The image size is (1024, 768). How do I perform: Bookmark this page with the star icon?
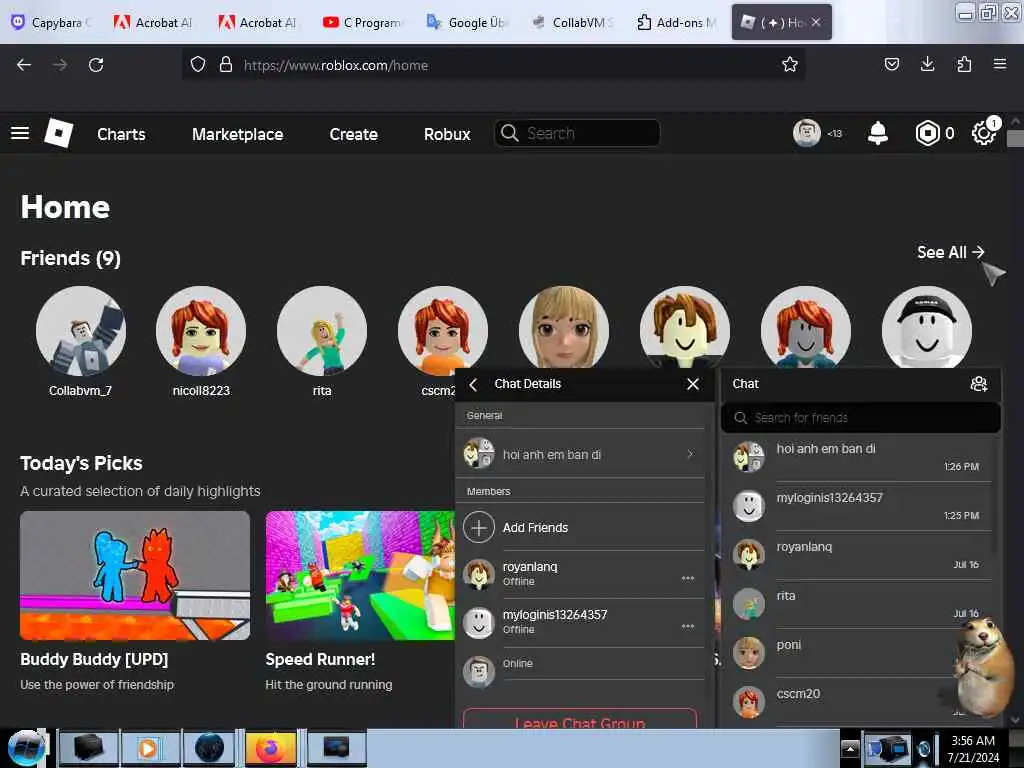pos(790,65)
